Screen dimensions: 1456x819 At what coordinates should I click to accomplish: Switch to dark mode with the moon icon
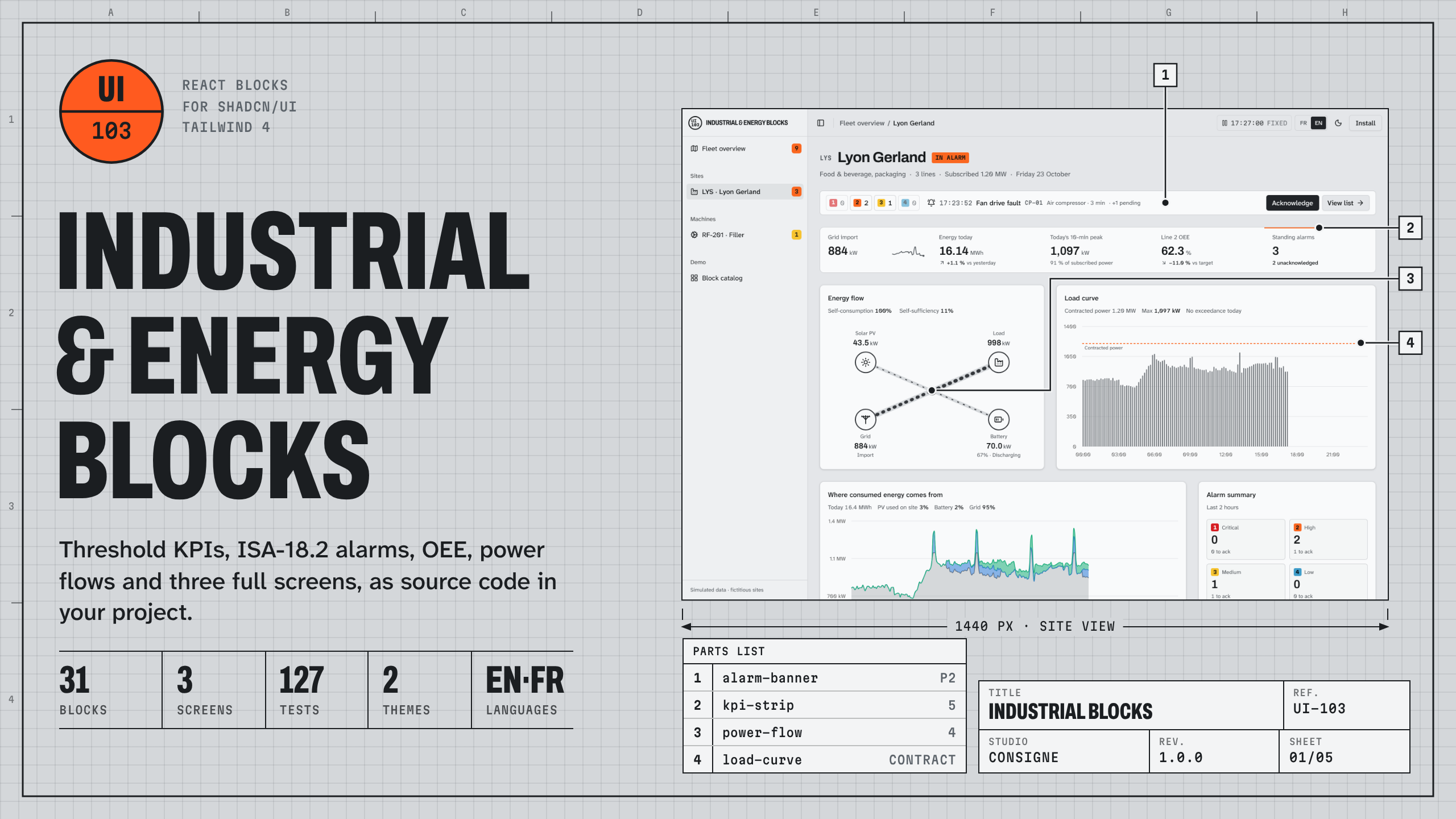click(1338, 123)
